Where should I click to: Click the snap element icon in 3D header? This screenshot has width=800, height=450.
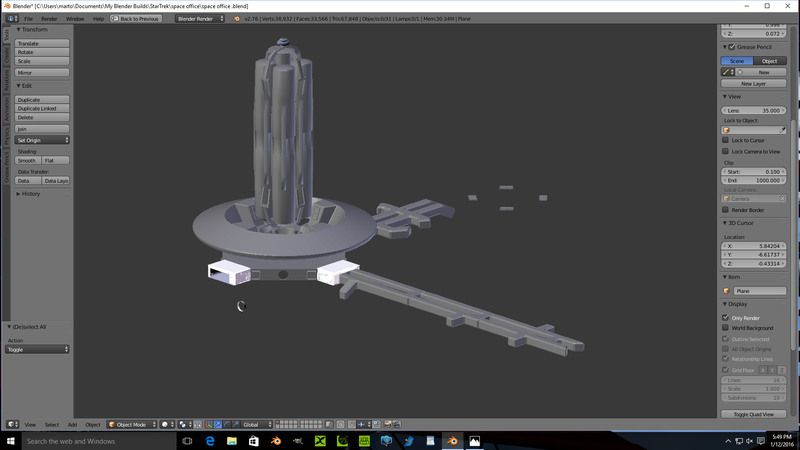point(363,424)
